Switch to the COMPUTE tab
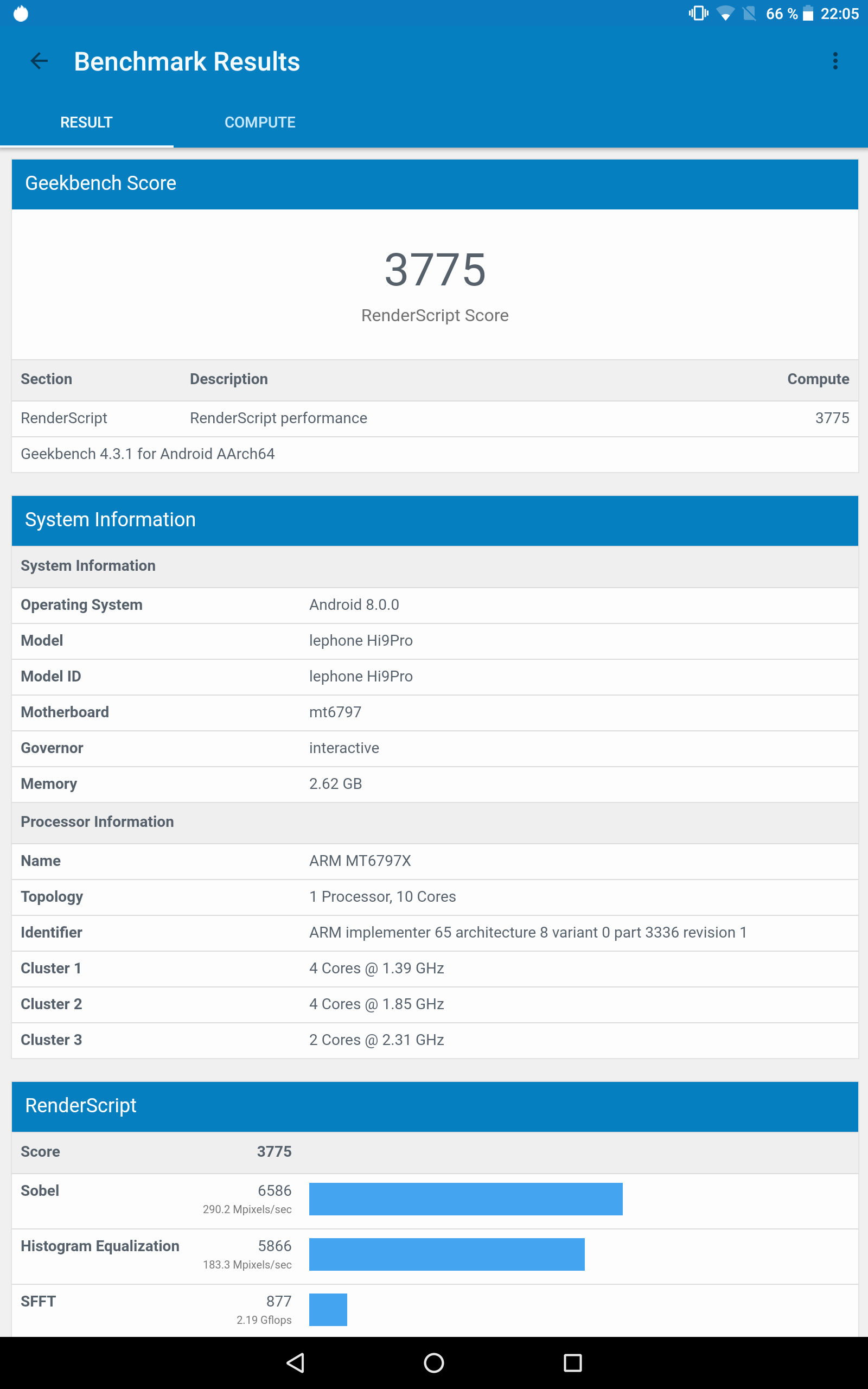Image resolution: width=868 pixels, height=1389 pixels. 259,122
